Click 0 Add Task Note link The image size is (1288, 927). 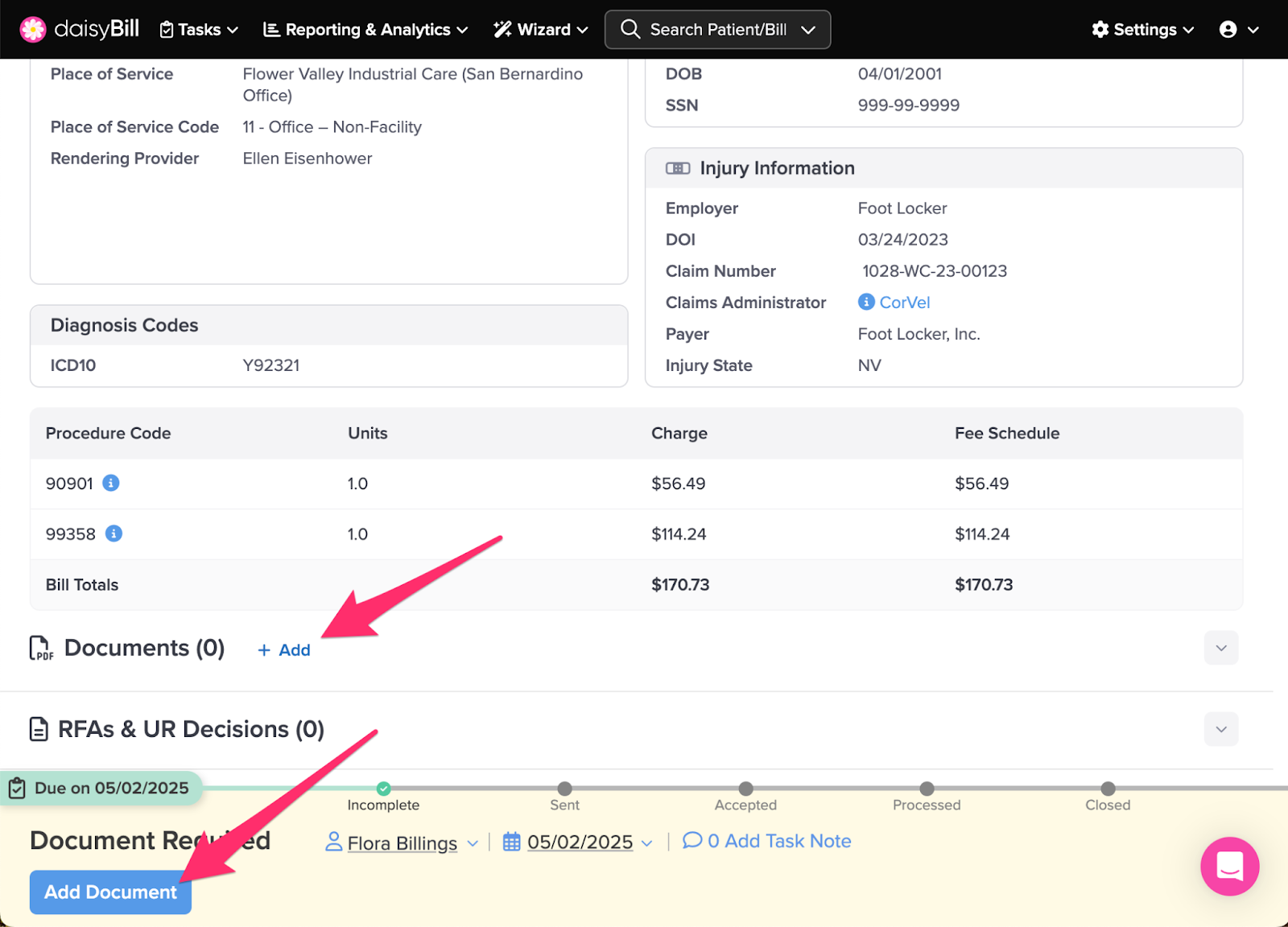[x=767, y=841]
